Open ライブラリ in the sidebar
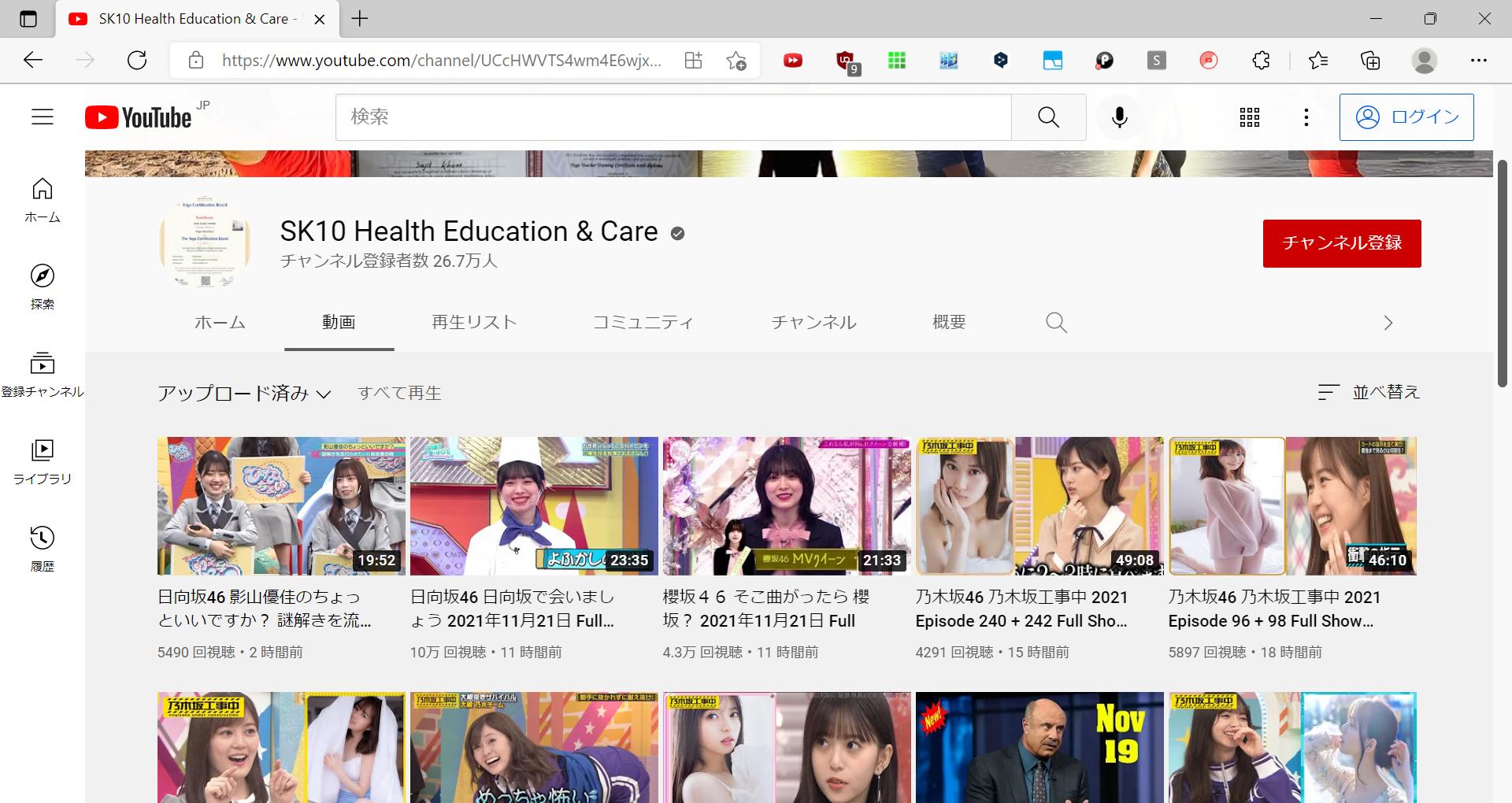Screen dimensions: 1512x803 [43, 461]
